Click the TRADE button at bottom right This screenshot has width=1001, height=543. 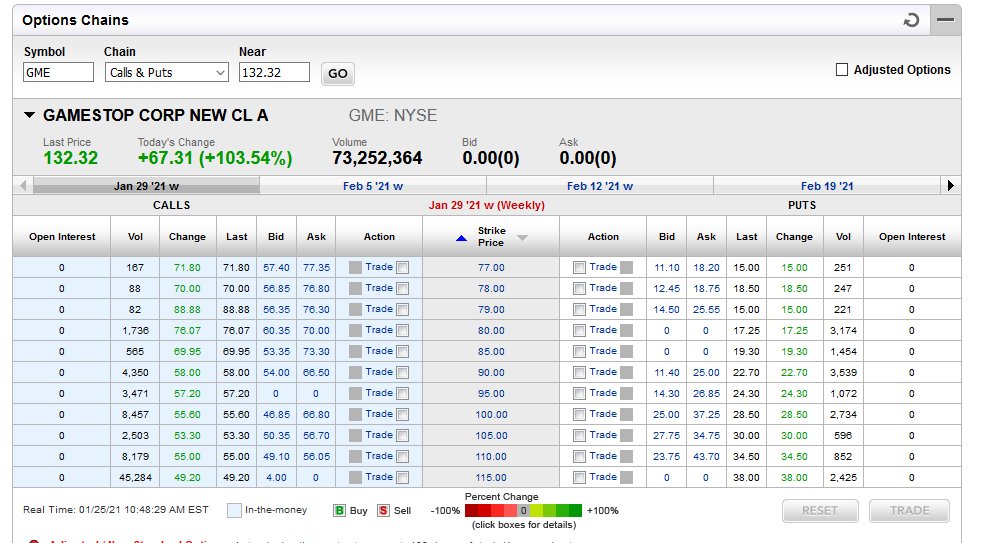tap(910, 510)
